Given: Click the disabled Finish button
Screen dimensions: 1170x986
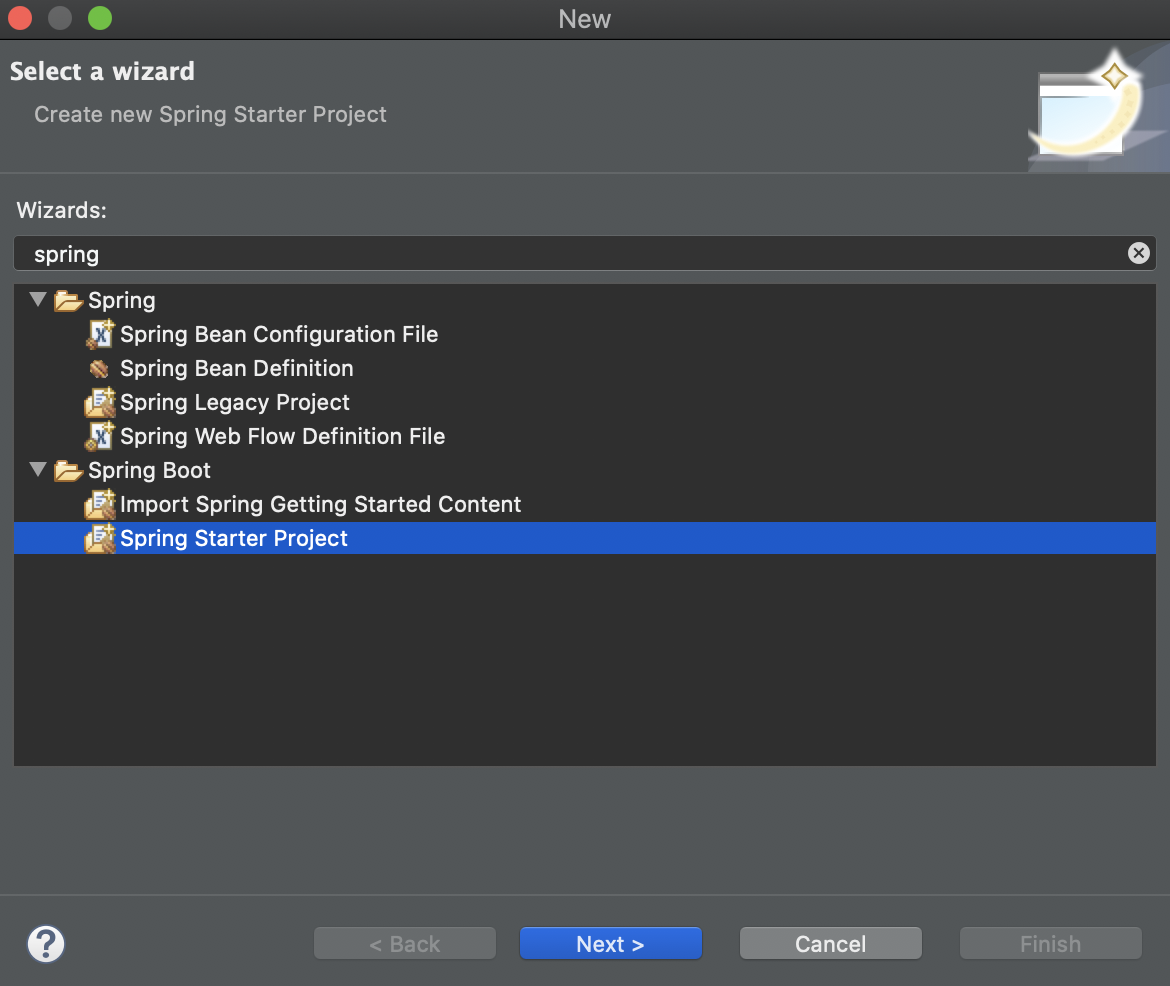Looking at the screenshot, I should [1051, 944].
